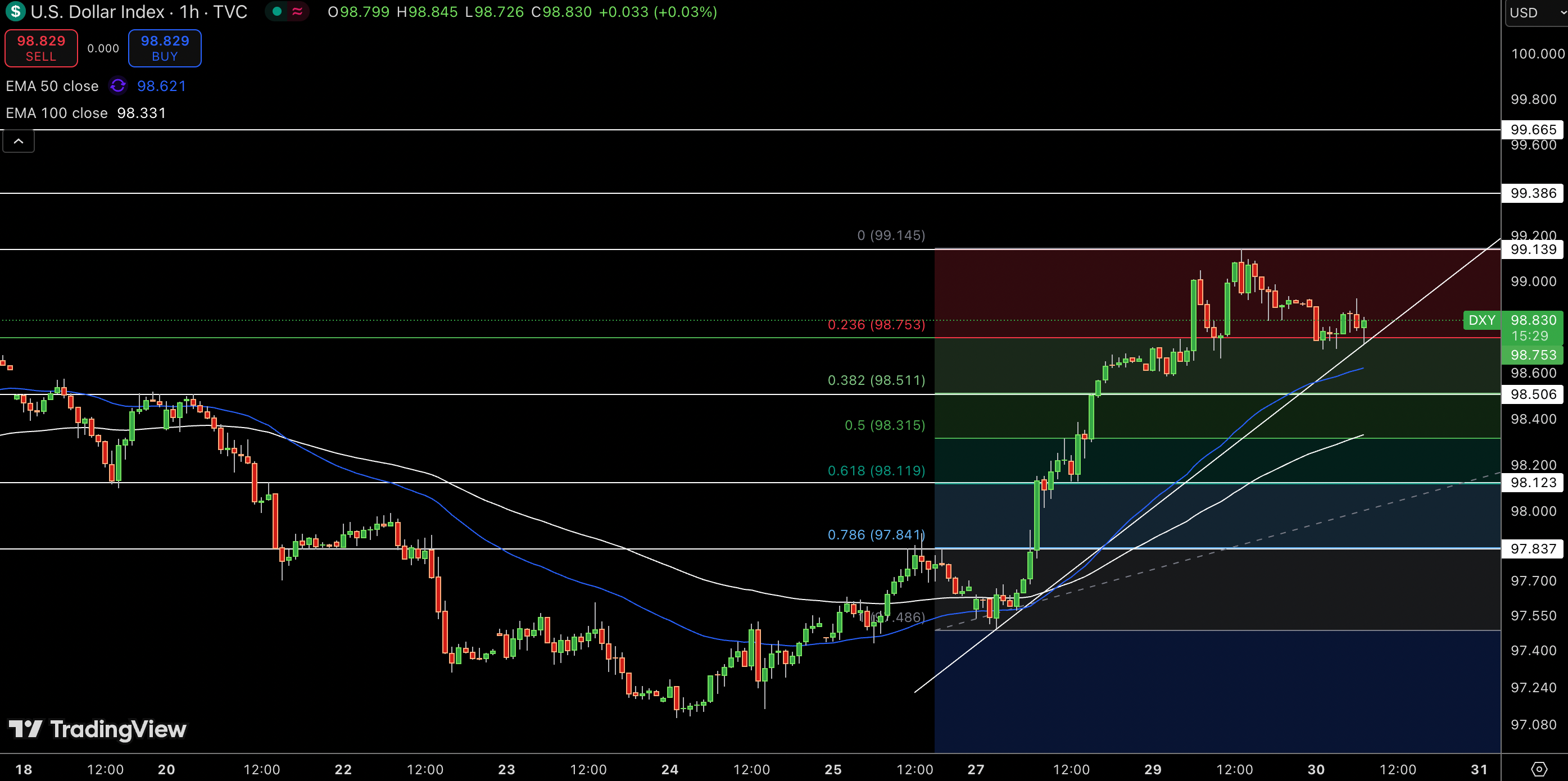
Task: Click the 99.139 horizontal line price label
Action: (1533, 249)
